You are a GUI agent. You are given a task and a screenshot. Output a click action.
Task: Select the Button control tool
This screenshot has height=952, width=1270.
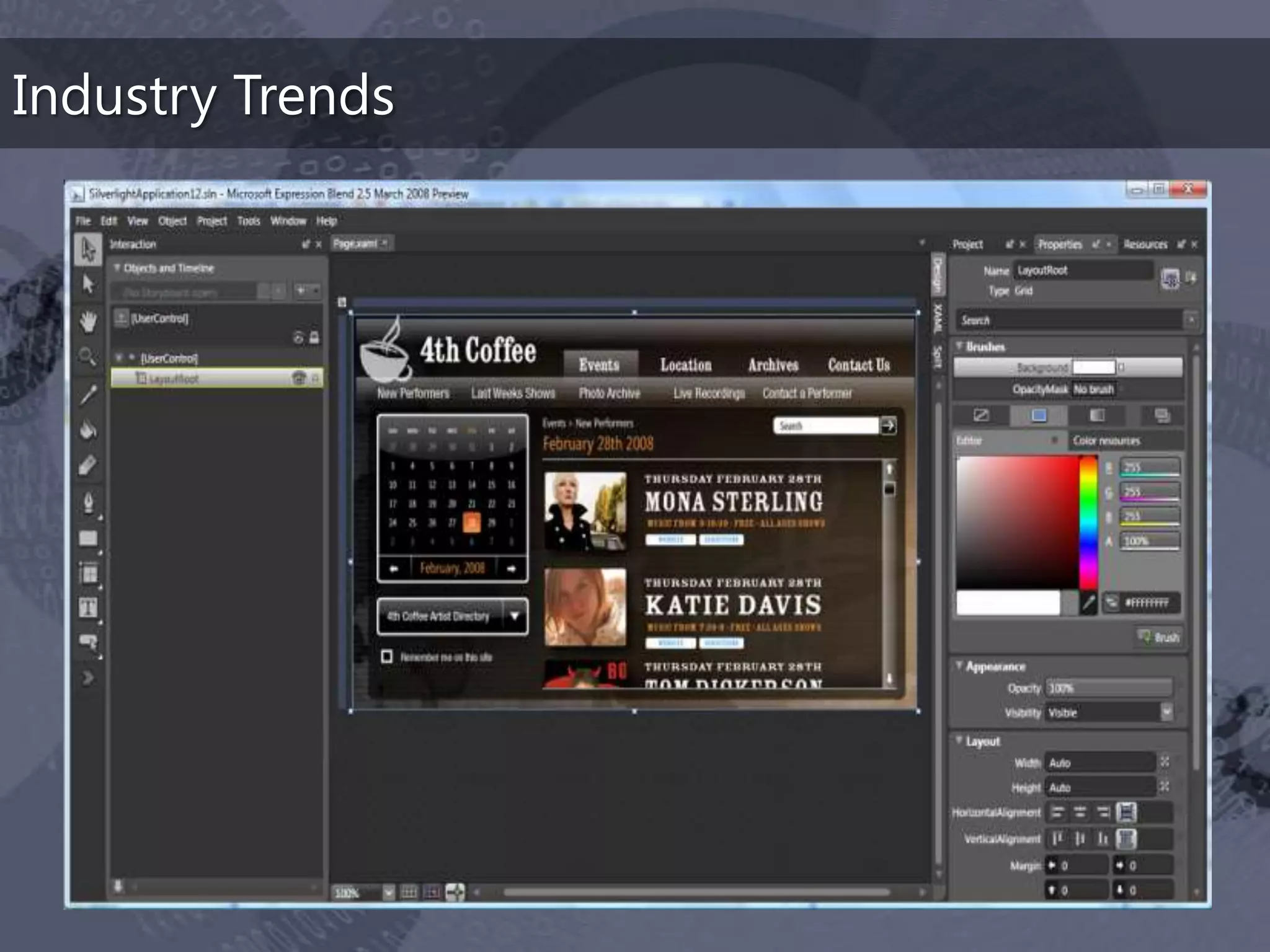88,642
